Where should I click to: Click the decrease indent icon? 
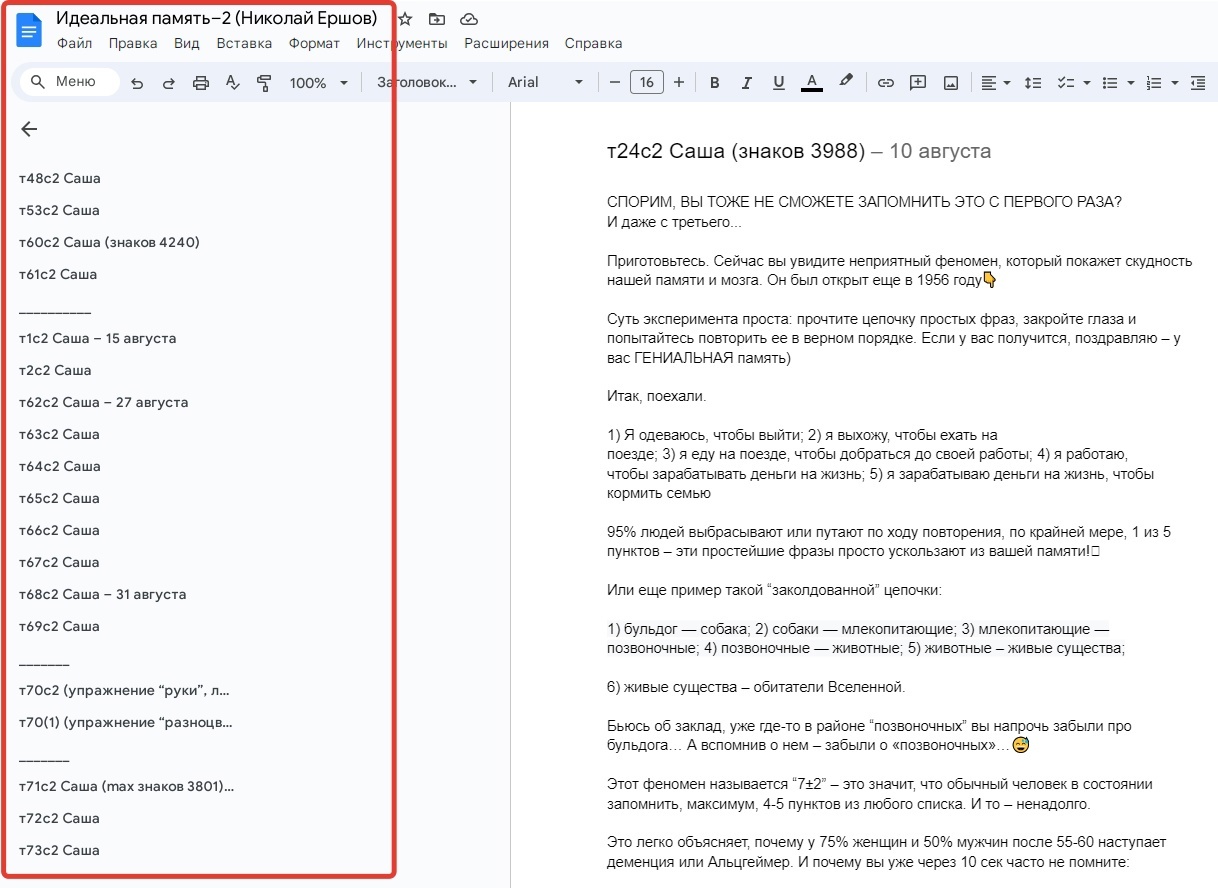pos(1198,83)
